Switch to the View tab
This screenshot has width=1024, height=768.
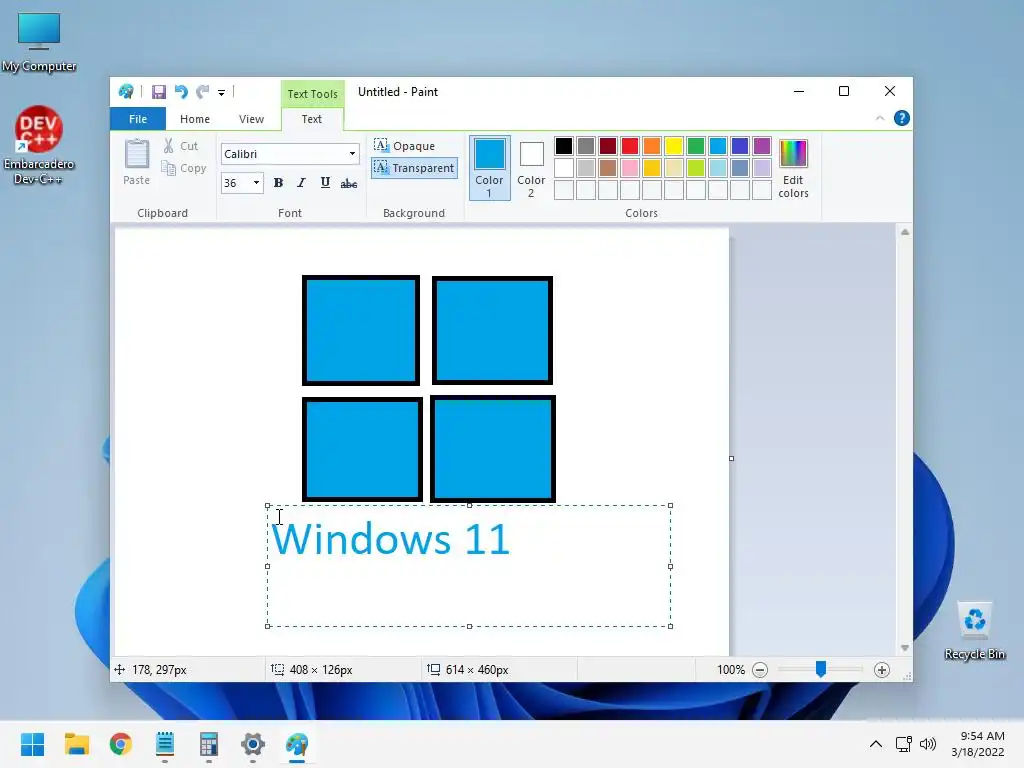click(251, 119)
